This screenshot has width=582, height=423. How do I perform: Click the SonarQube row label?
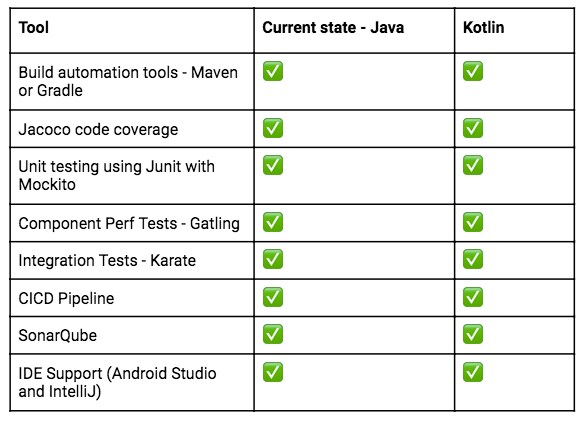tap(58, 335)
